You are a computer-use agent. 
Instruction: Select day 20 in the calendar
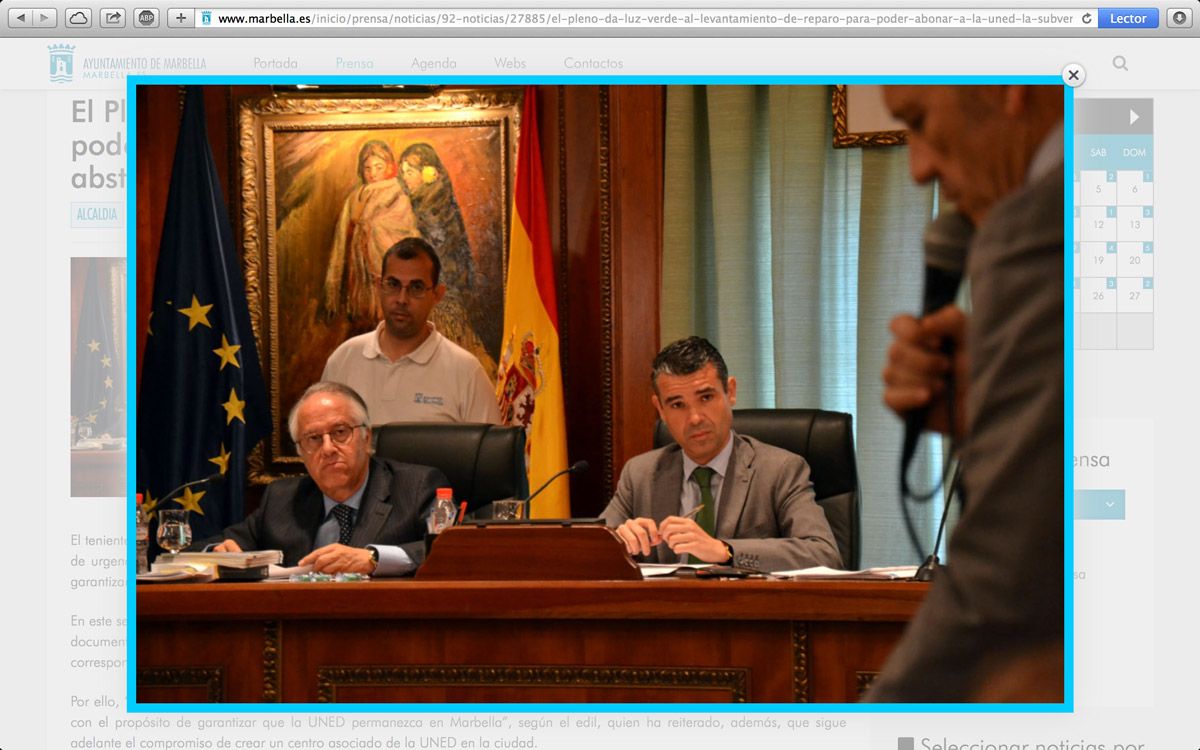[x=1134, y=260]
